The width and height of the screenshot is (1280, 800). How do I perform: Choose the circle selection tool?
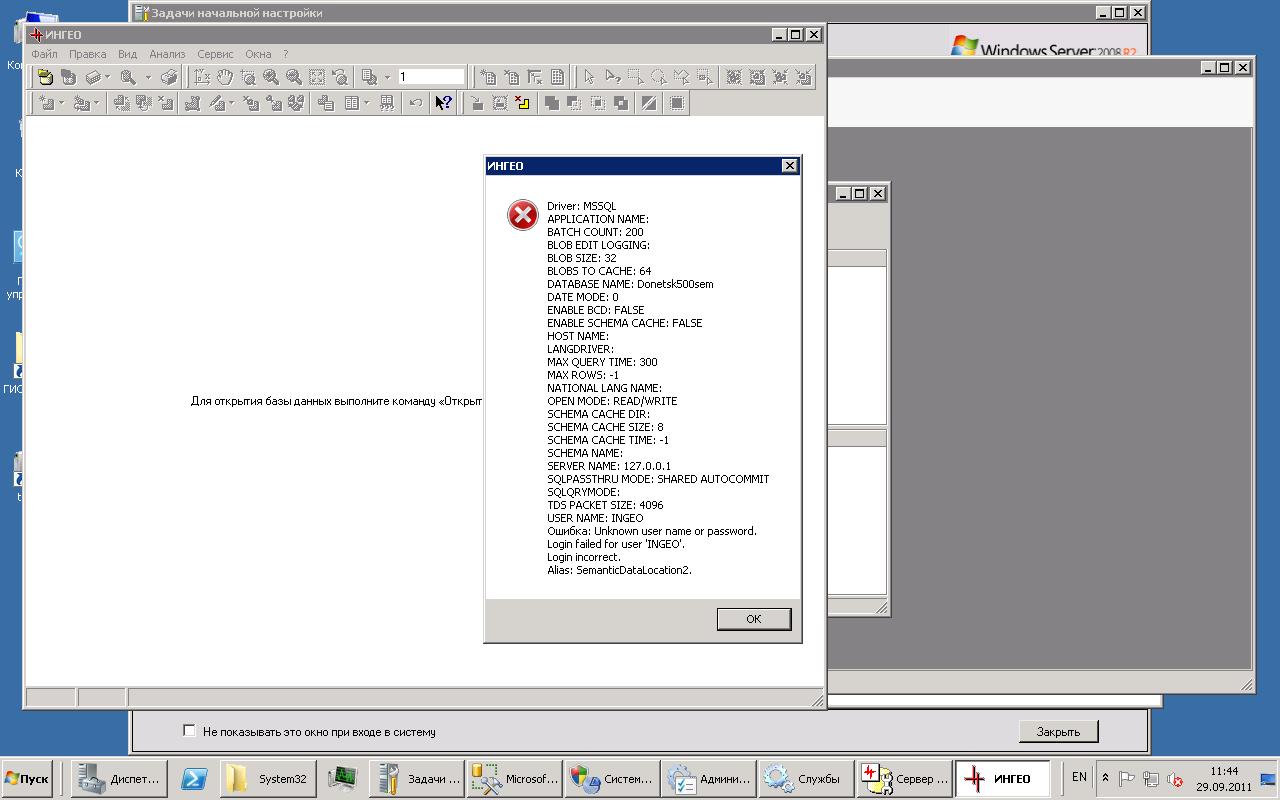(659, 77)
